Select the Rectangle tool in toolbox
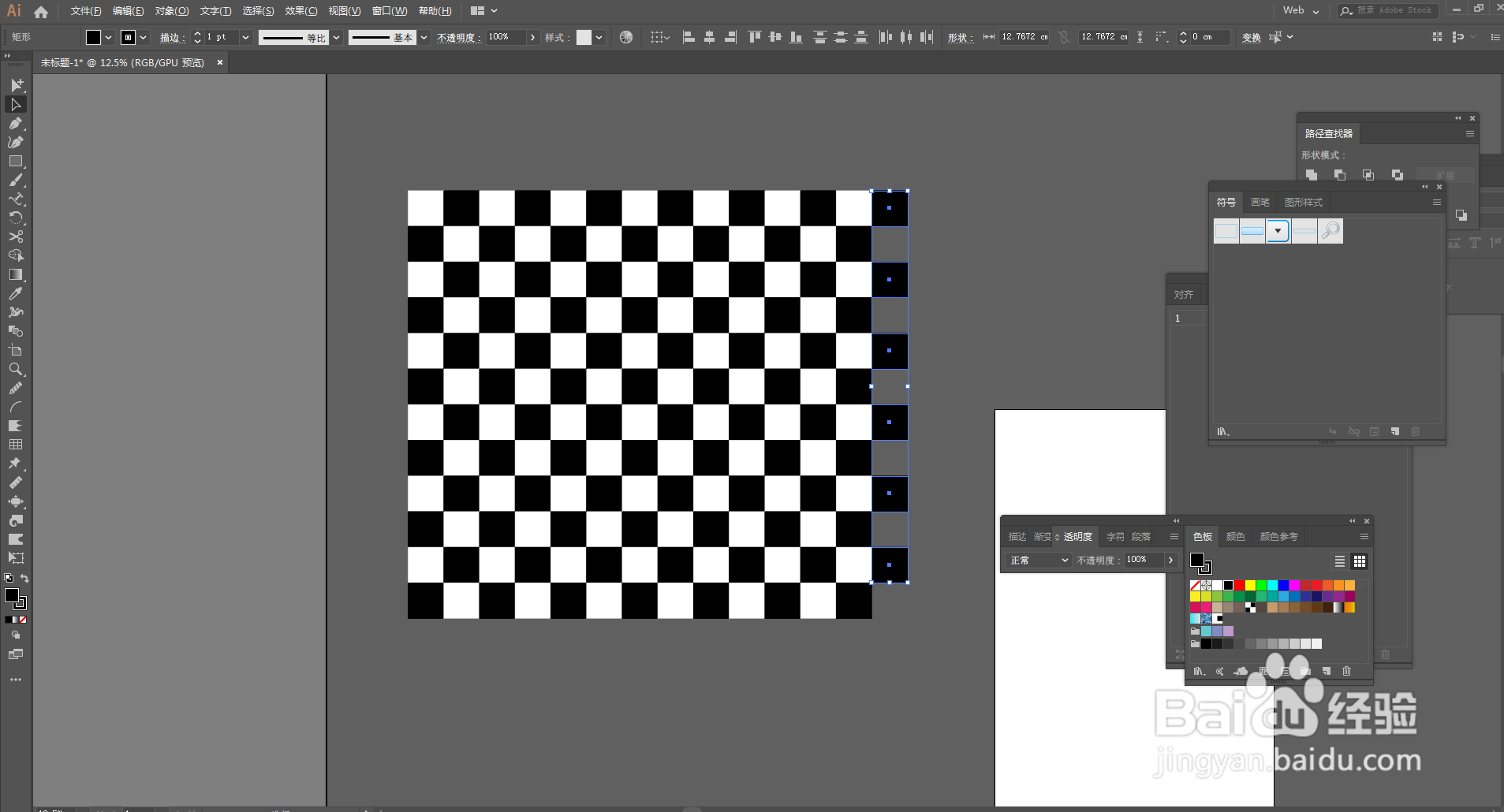The height and width of the screenshot is (812, 1504). click(x=16, y=161)
